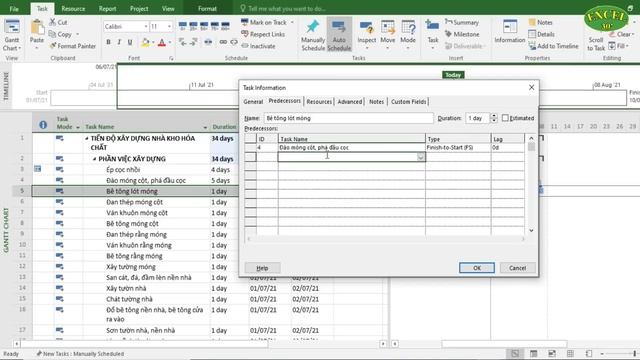Confirm the dialog with OK

click(477, 268)
